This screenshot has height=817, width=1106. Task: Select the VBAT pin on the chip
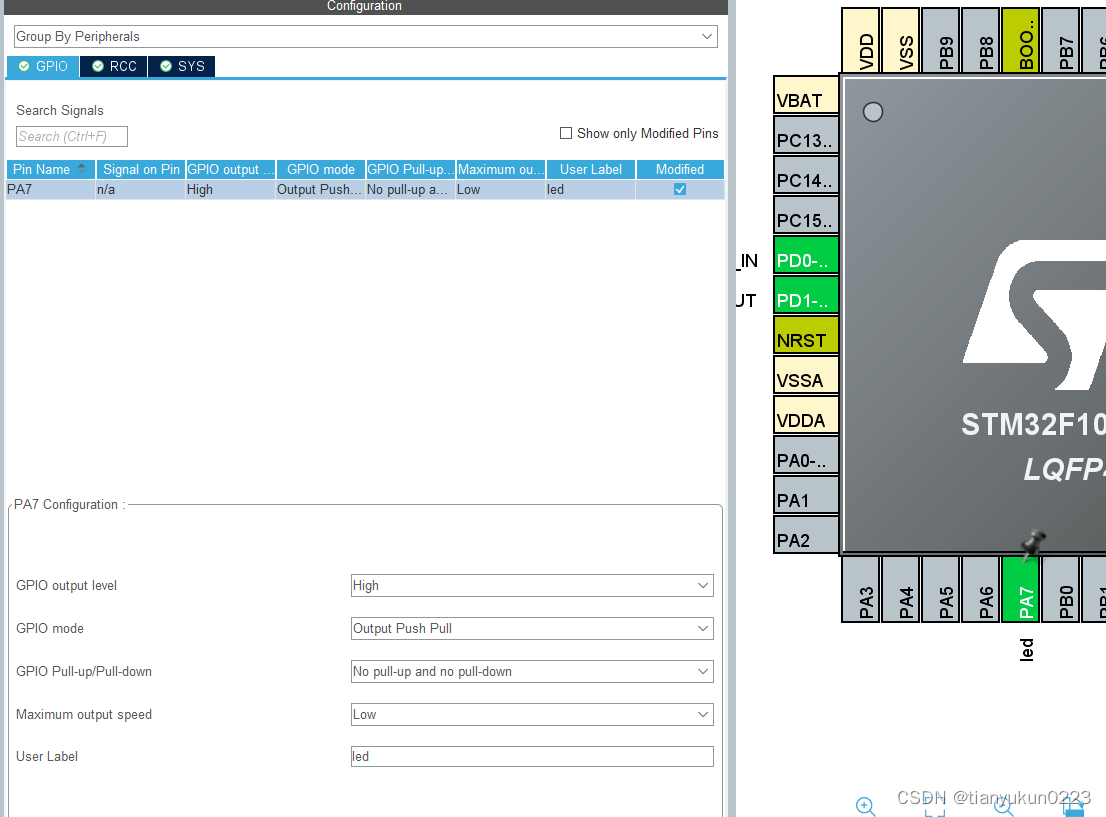coord(806,95)
